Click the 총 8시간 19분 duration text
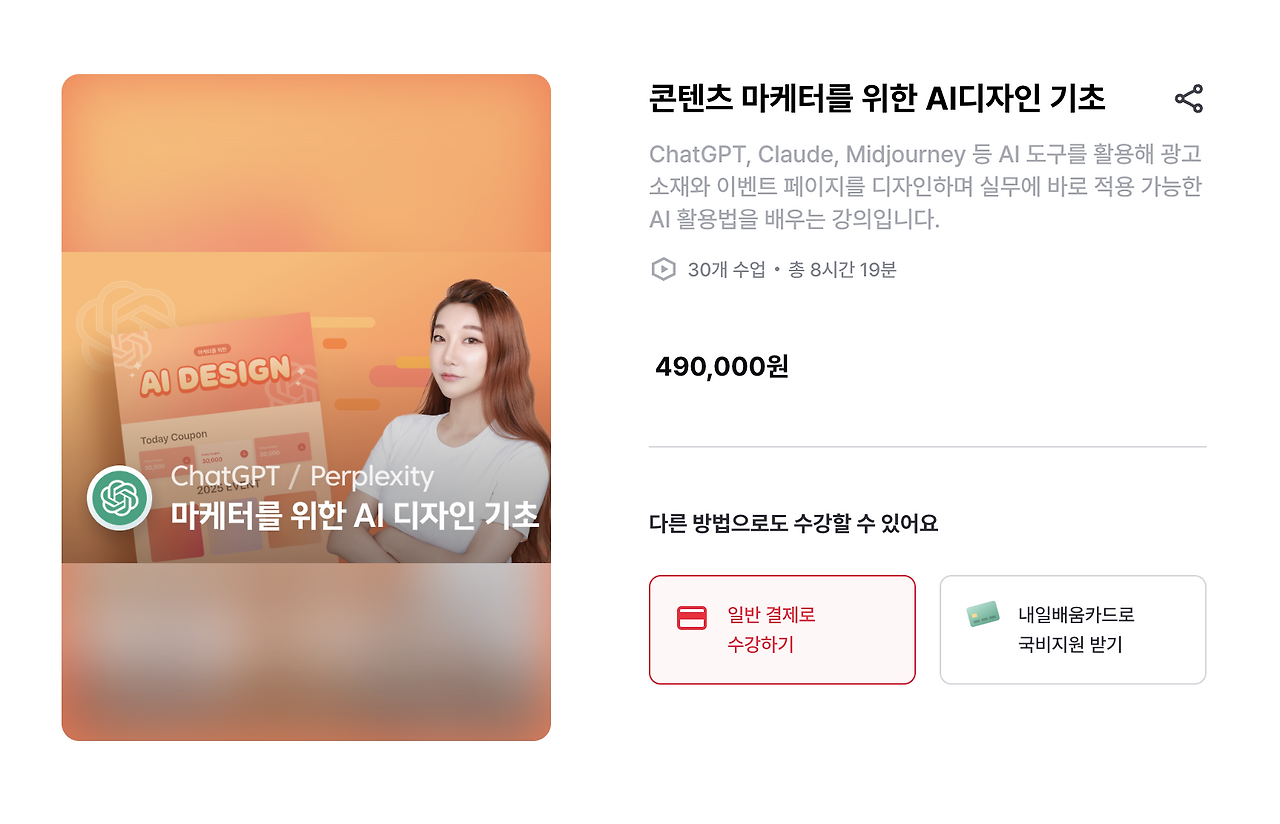 [x=842, y=269]
